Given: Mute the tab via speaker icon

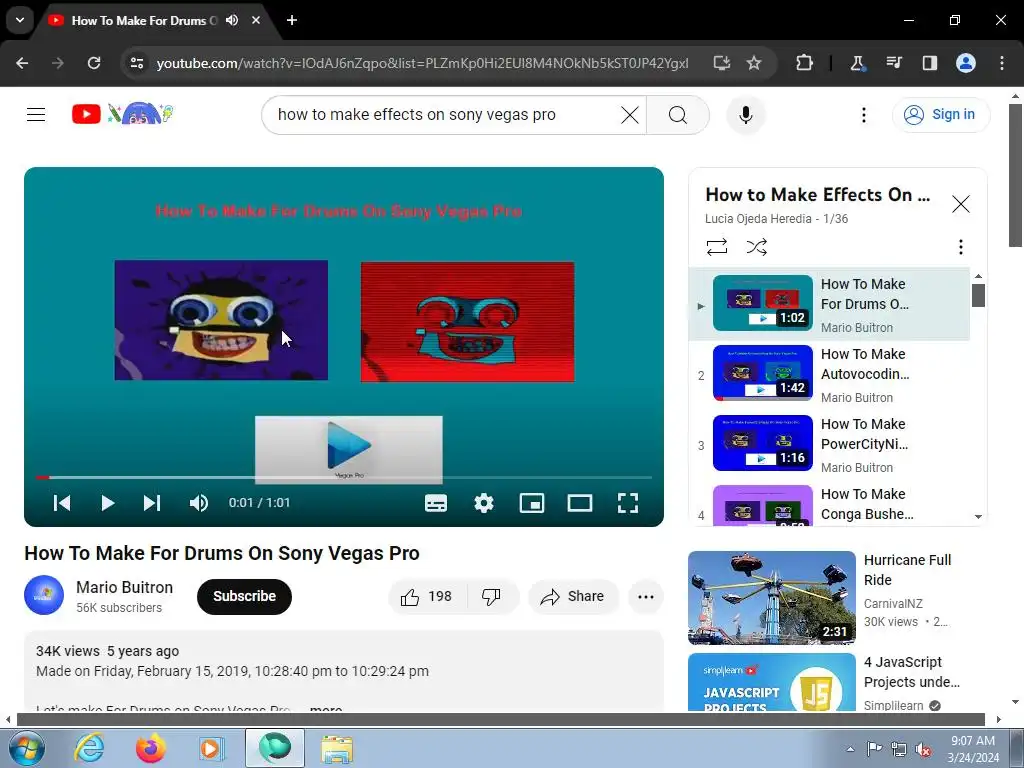Looking at the screenshot, I should (x=232, y=20).
